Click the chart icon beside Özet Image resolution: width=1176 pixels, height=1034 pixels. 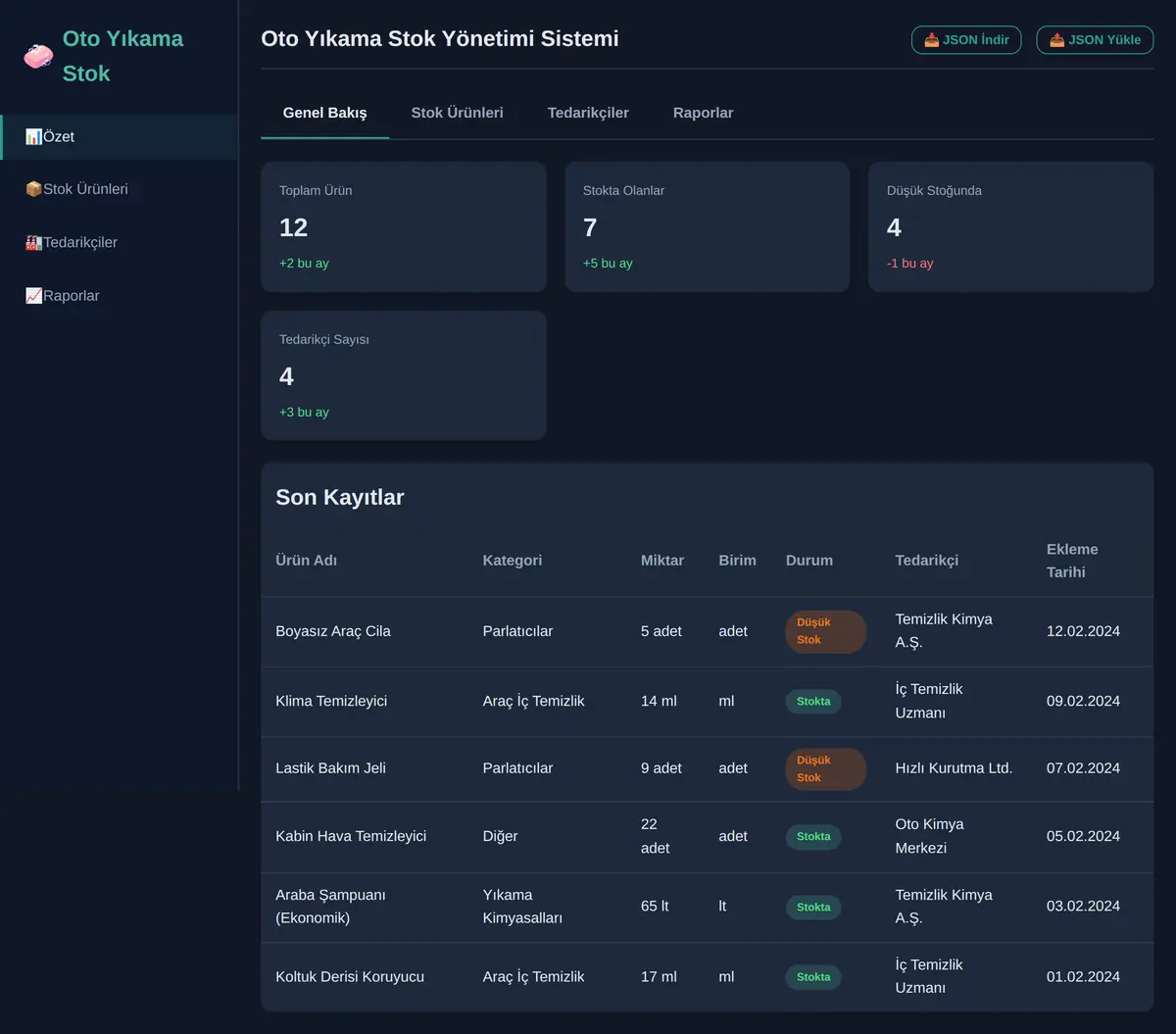coord(33,137)
